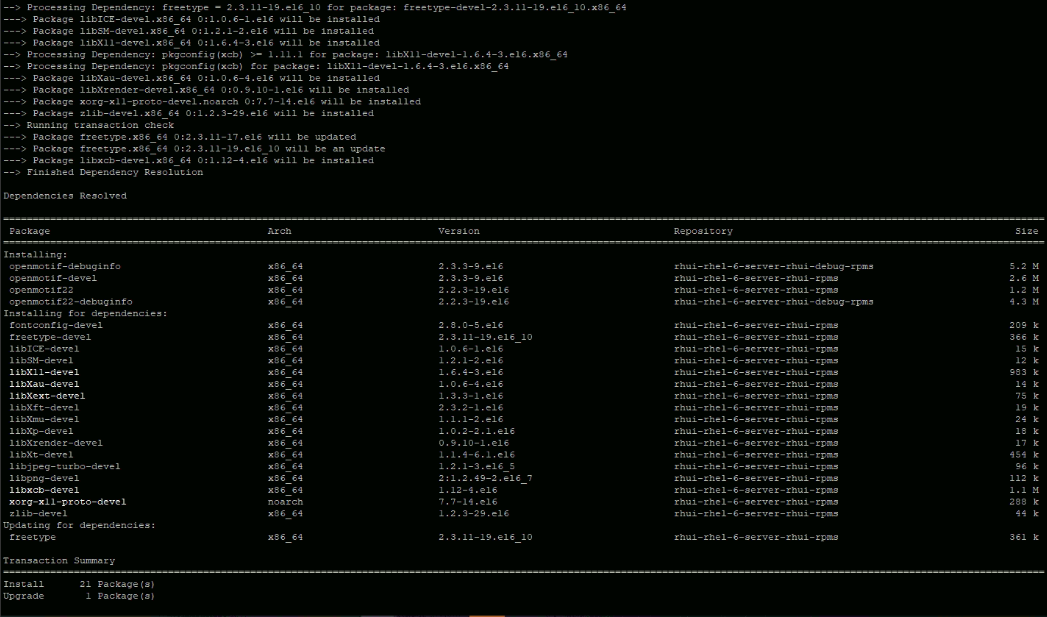Select the libXau-devel bold package name
Screen dimensions: 1047x617
44,383
